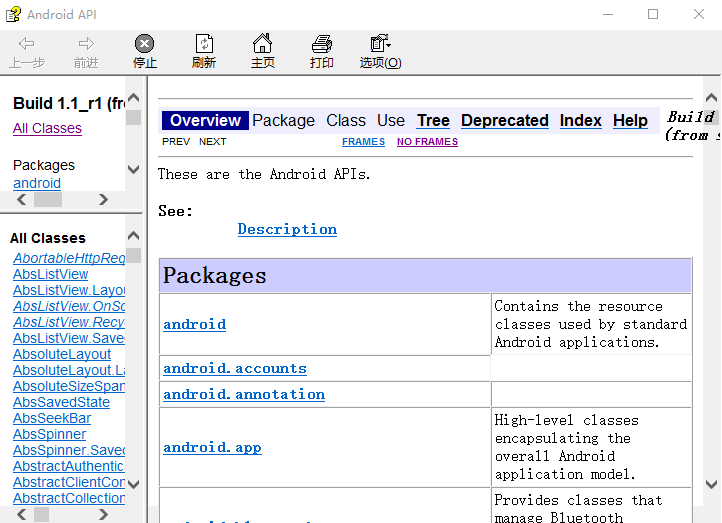Viewport: 722px width, 523px height.
Task: Open the android.accounts package link
Action: (235, 368)
